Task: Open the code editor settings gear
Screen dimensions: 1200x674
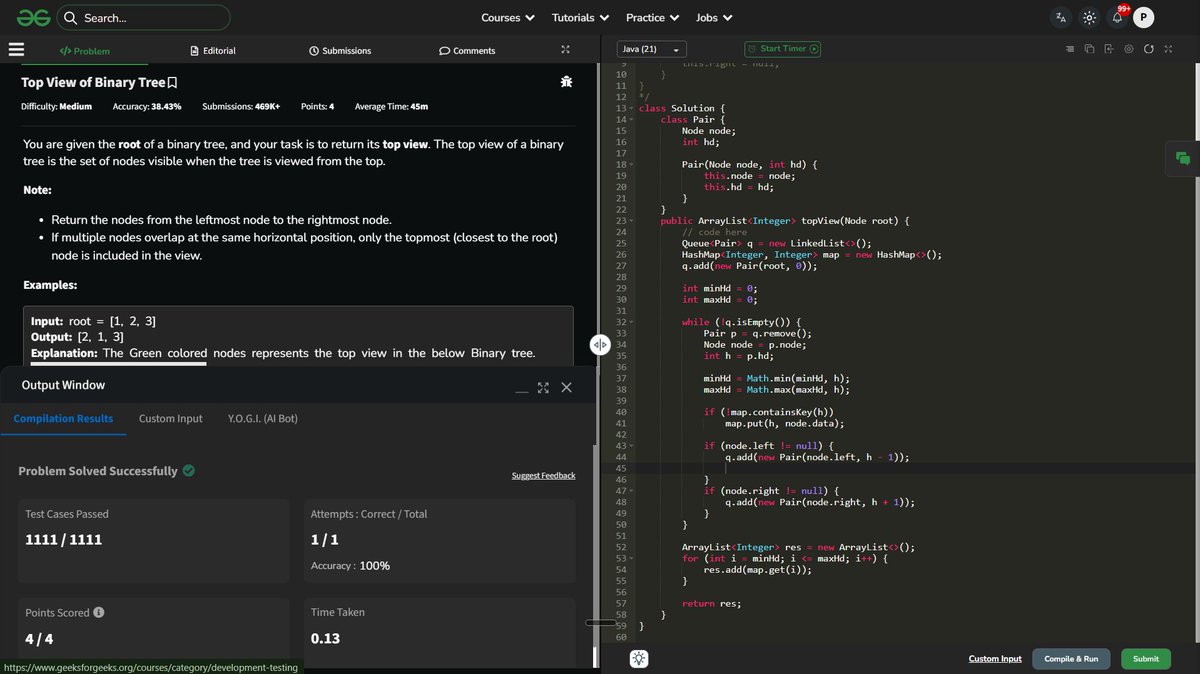Action: click(x=1129, y=49)
